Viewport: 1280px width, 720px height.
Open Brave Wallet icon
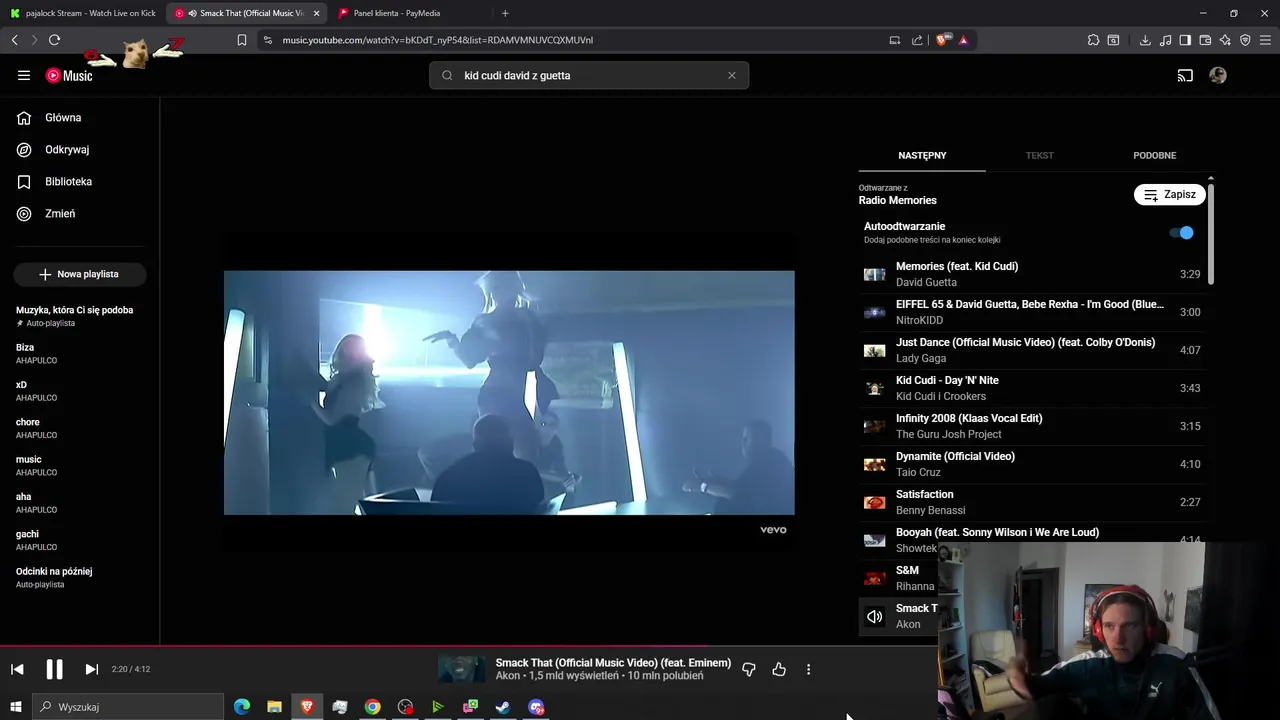1205,40
